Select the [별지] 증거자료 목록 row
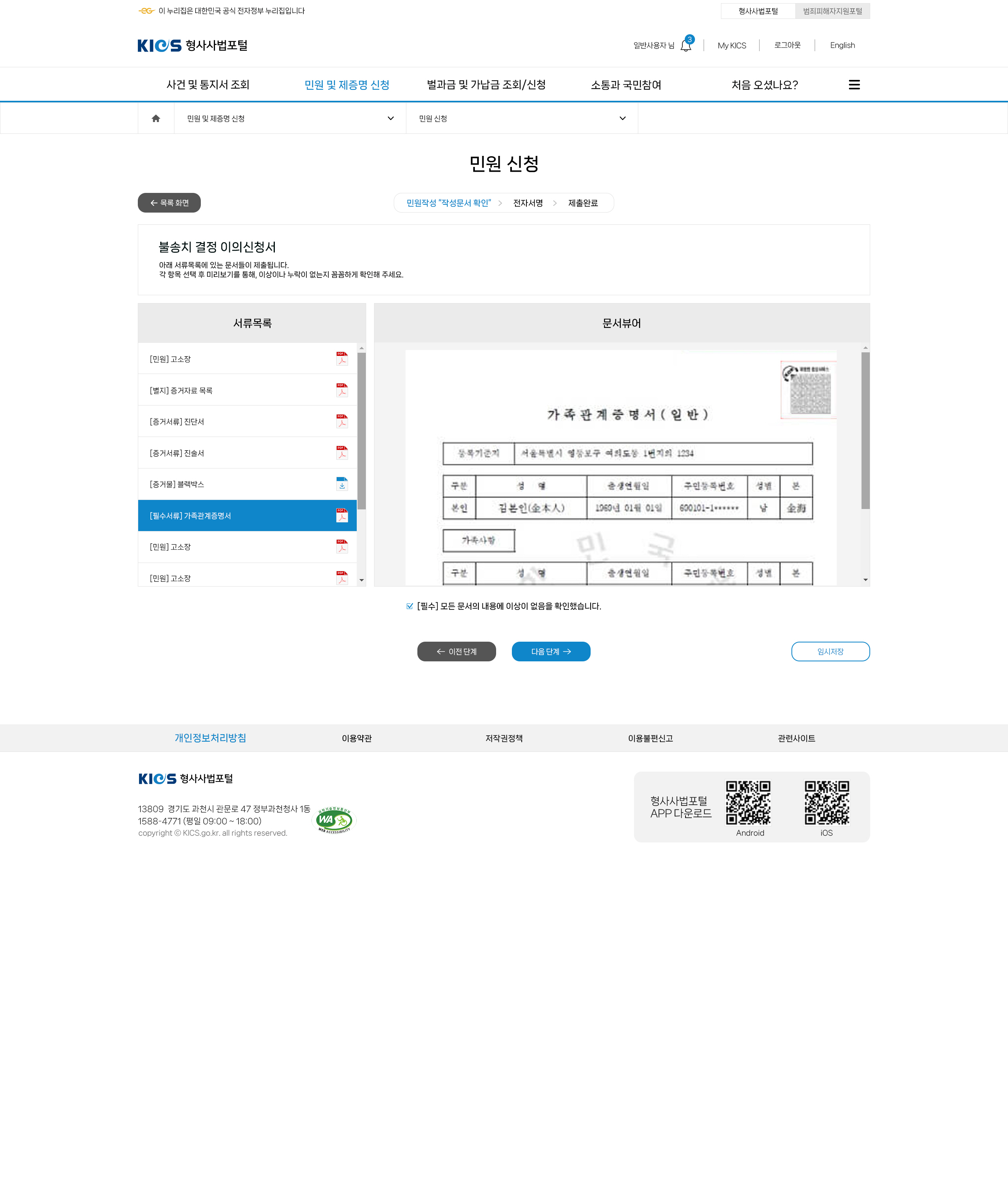The width and height of the screenshot is (1008, 1181). click(x=247, y=390)
